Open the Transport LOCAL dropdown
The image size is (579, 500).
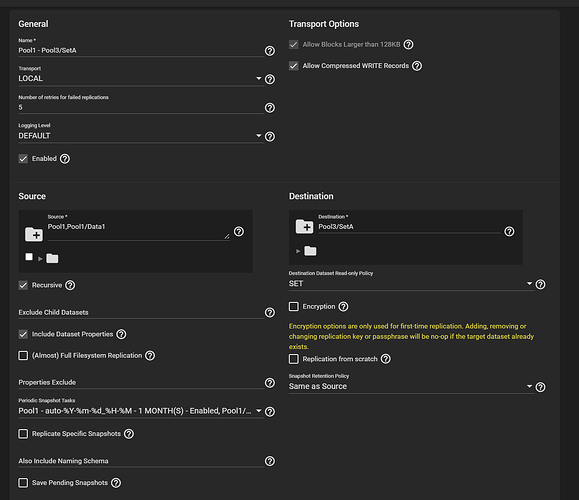click(140, 78)
